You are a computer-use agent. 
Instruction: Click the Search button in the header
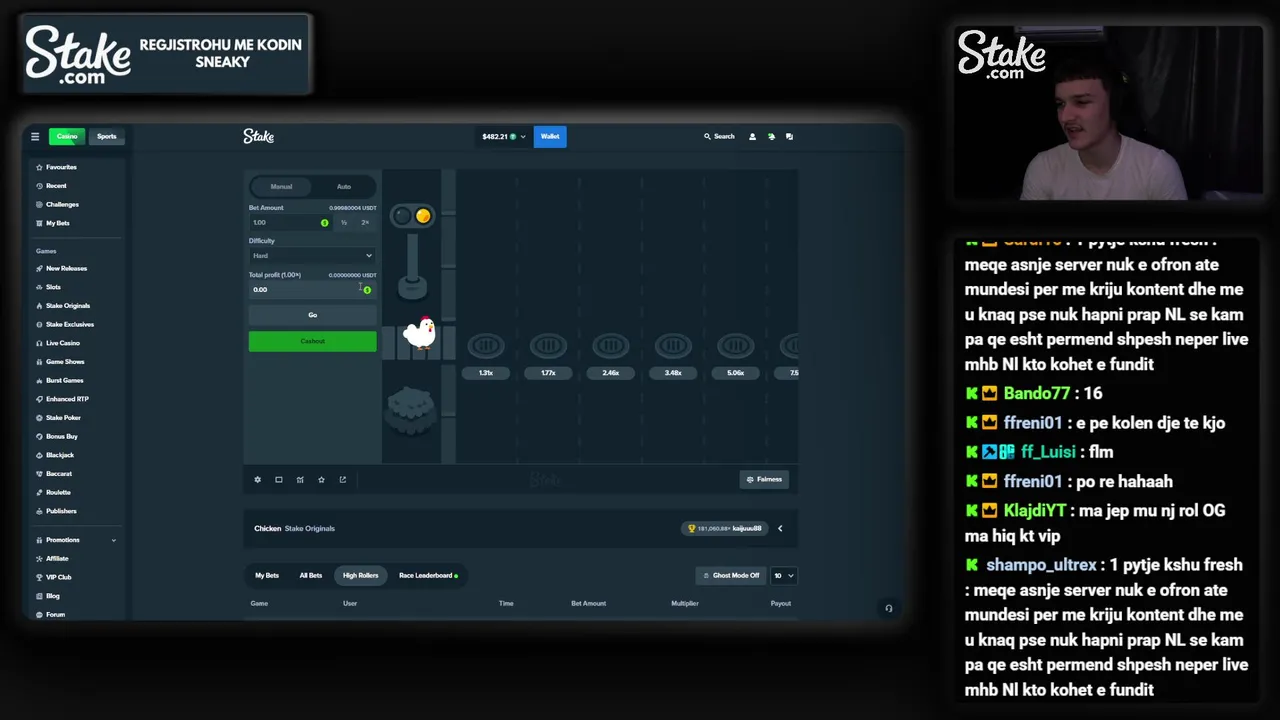pos(719,136)
